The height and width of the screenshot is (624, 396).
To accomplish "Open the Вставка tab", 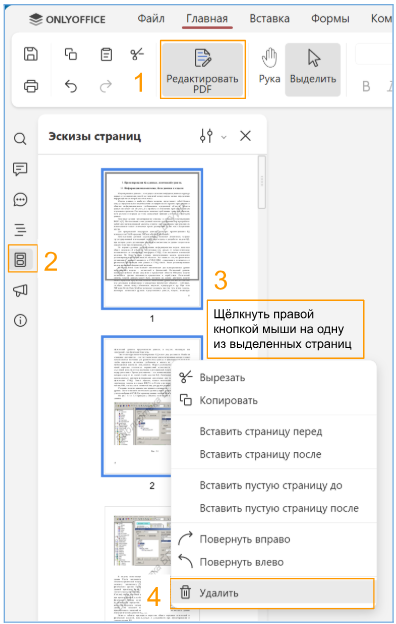I will pyautogui.click(x=269, y=19).
